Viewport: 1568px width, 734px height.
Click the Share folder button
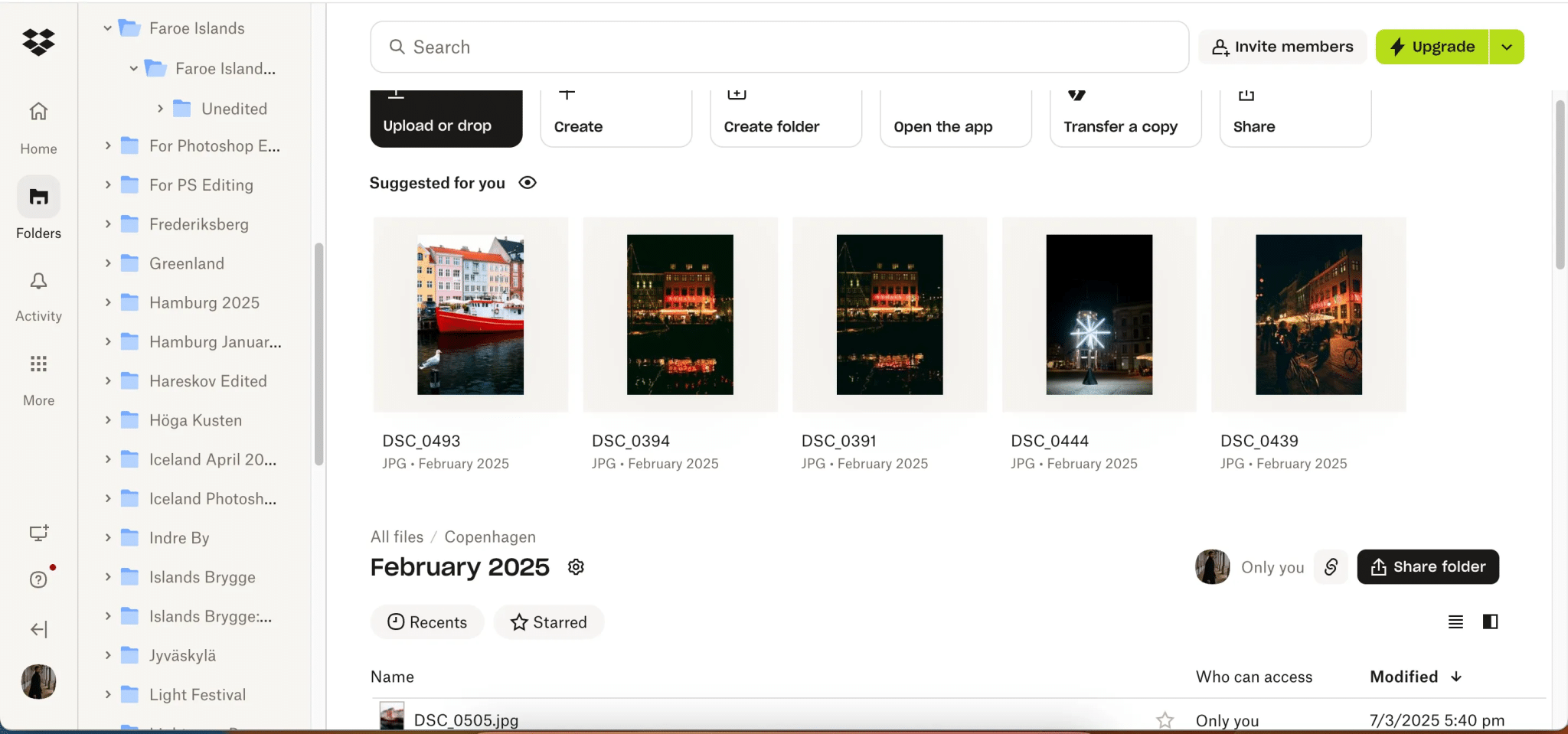tap(1428, 566)
